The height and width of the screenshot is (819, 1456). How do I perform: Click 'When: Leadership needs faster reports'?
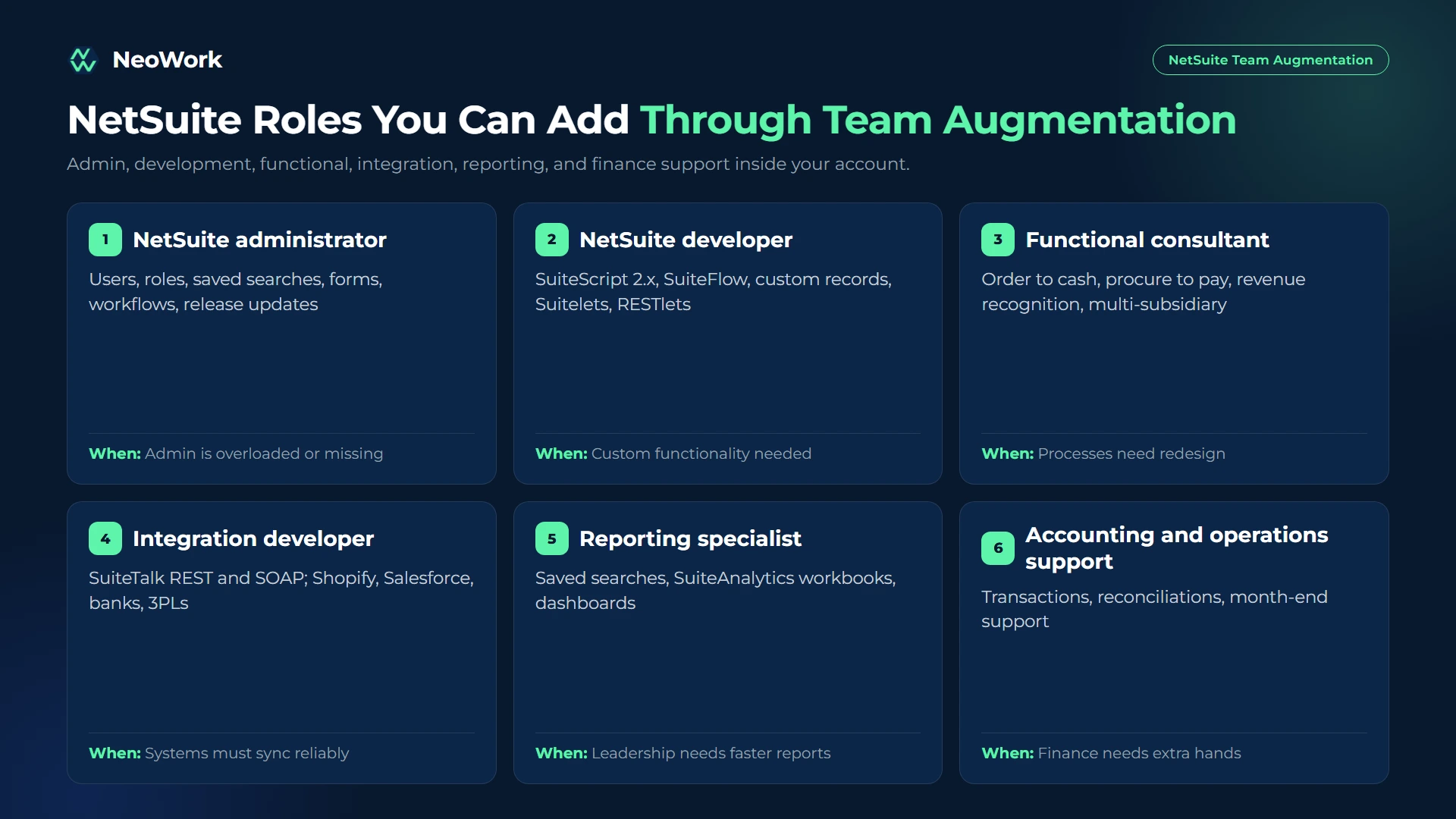pyautogui.click(x=682, y=753)
